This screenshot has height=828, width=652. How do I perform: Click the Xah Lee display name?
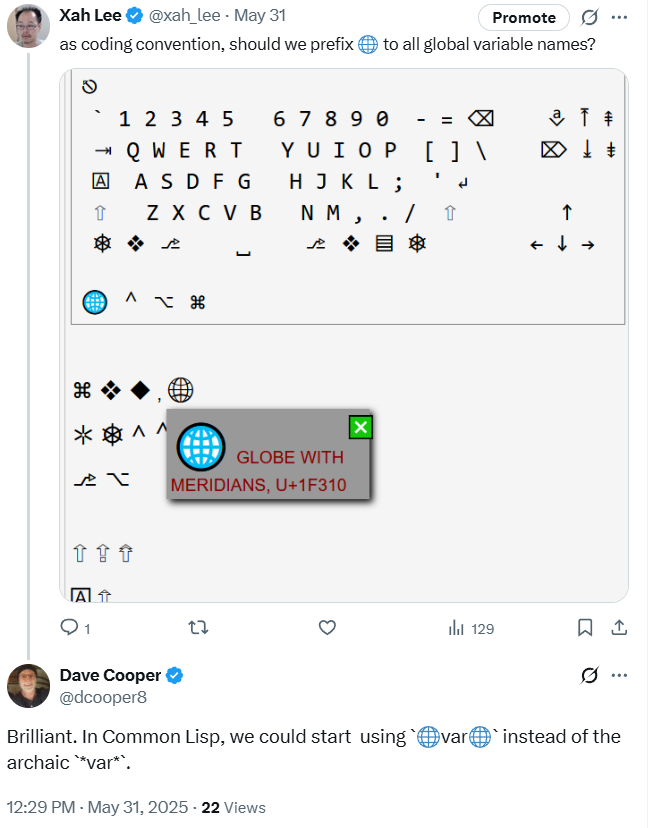pos(91,16)
